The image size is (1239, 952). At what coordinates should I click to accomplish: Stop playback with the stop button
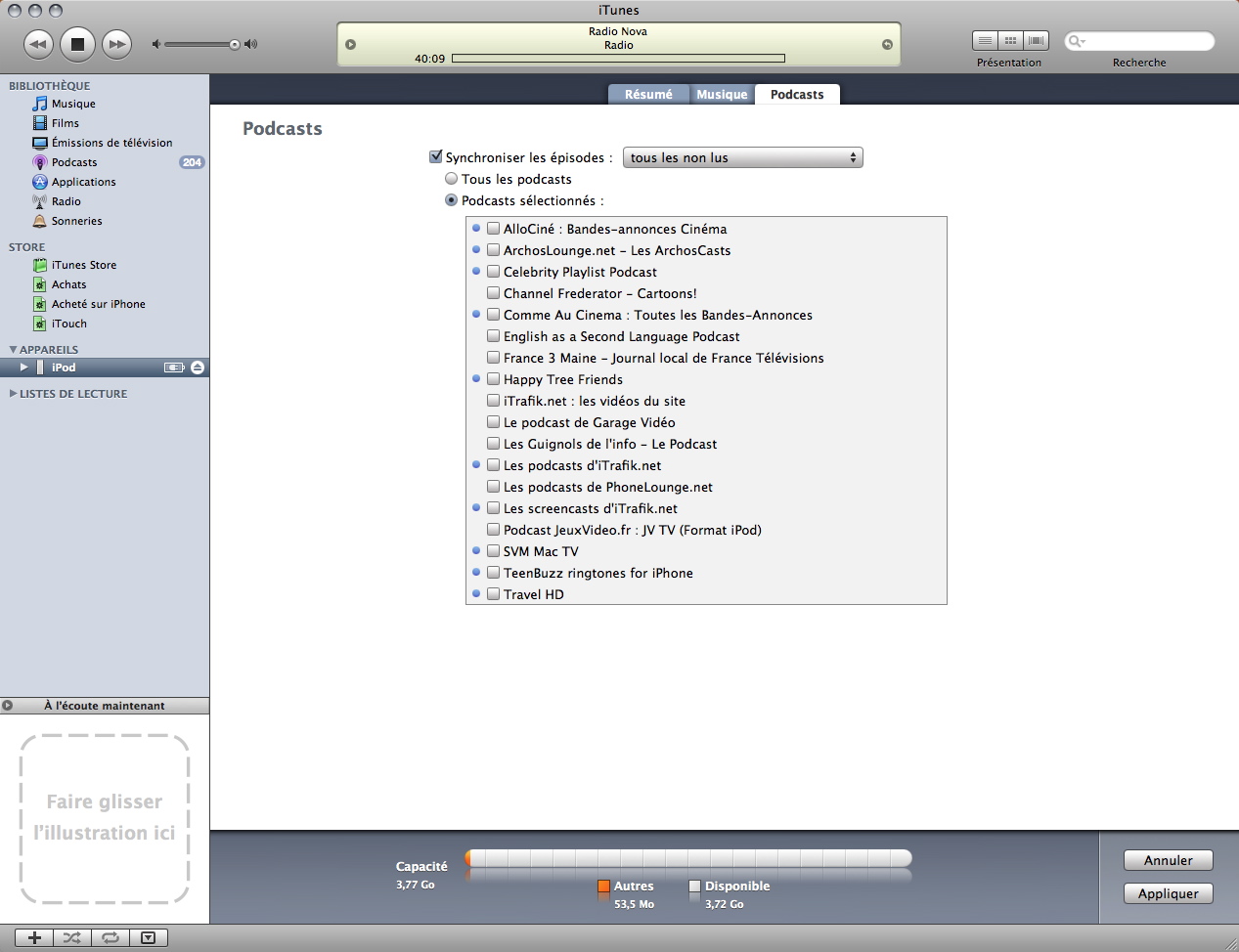tap(77, 43)
